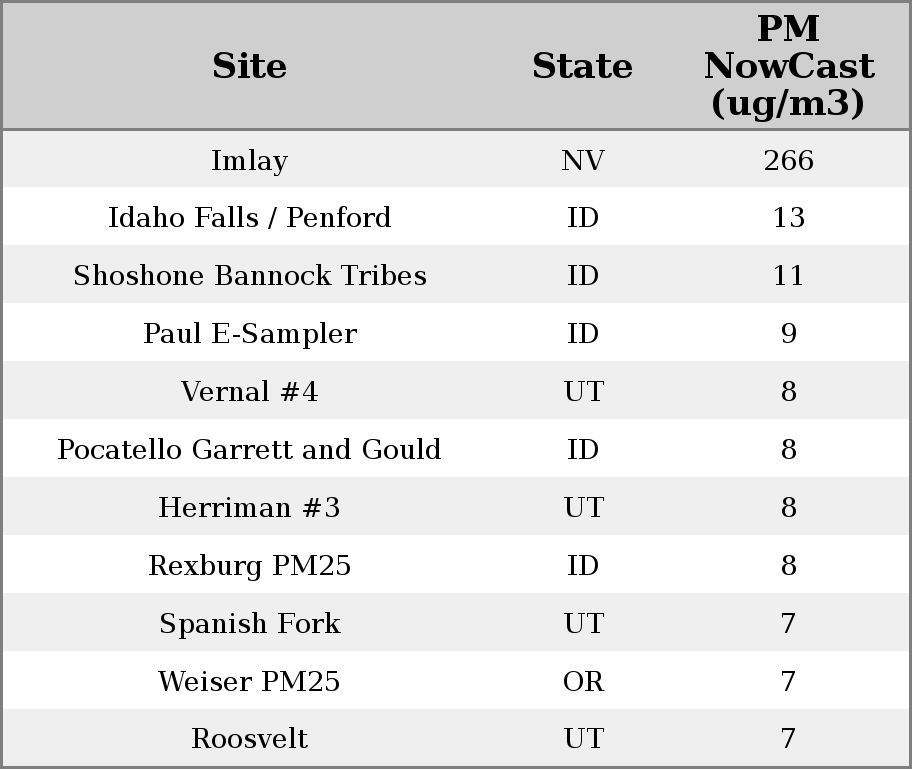
Task: Click the NV state cell
Action: point(582,160)
